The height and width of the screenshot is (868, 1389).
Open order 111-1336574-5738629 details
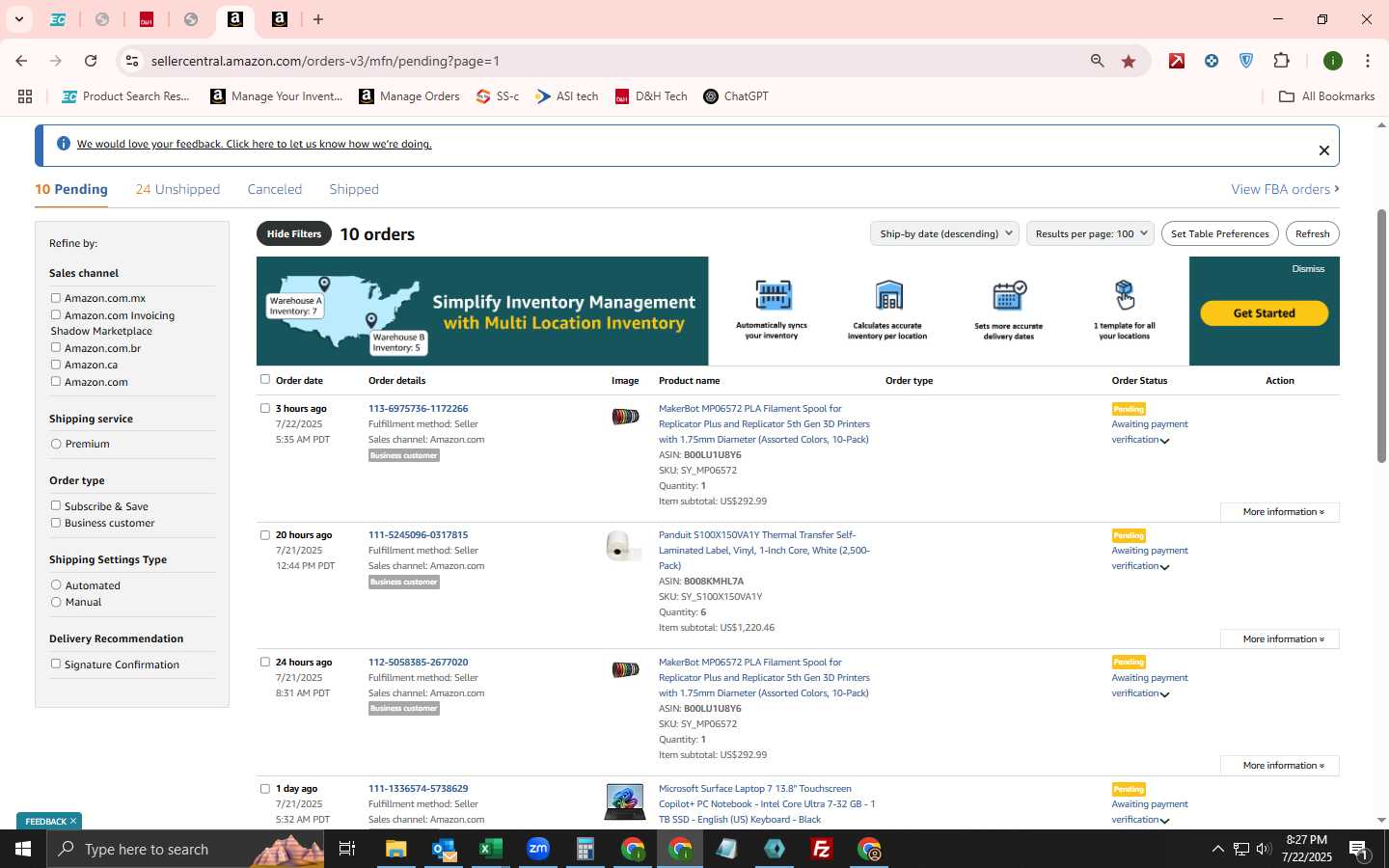pyautogui.click(x=418, y=789)
